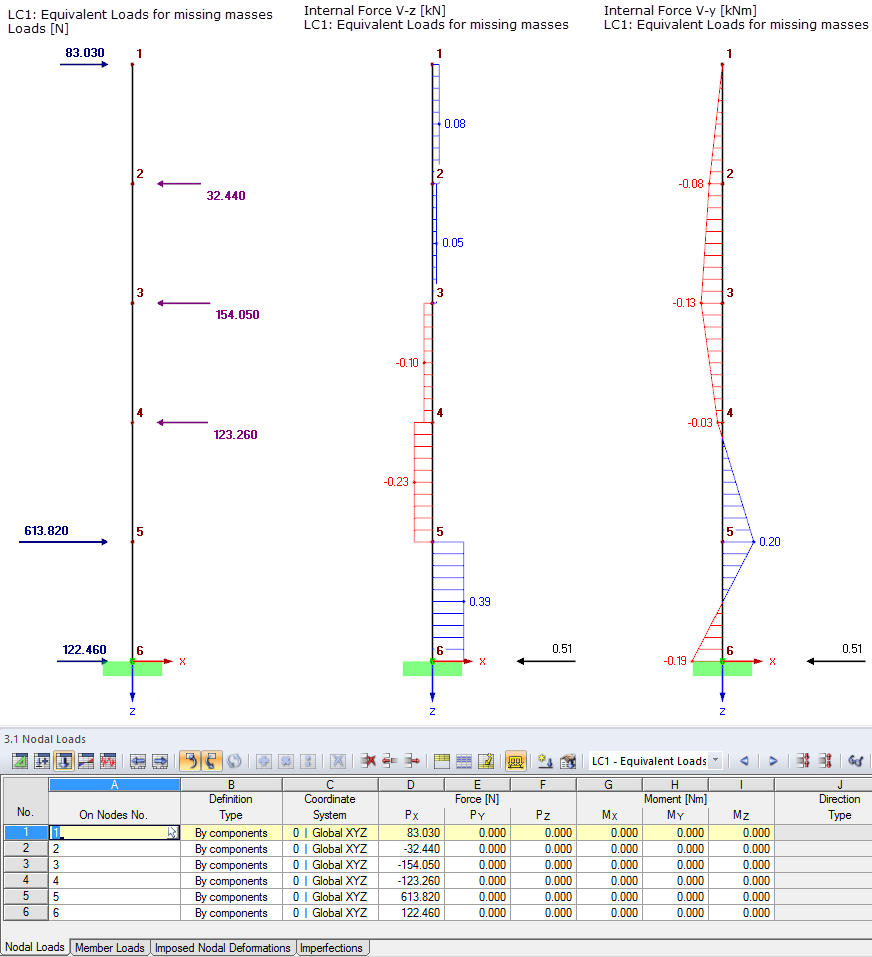Viewport: 872px width, 957px height.
Task: Toggle the second highlighted curved arrow sync icon
Action: (211, 761)
